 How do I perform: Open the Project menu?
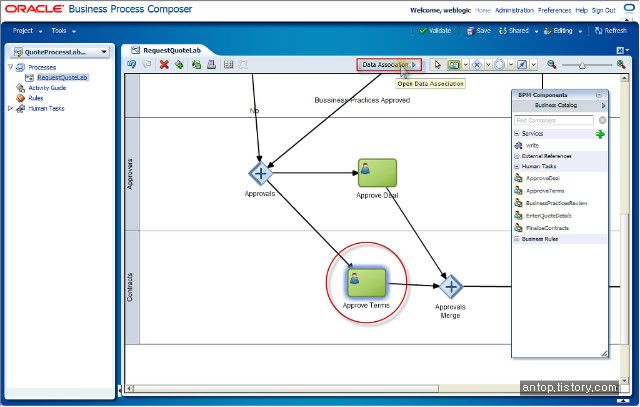[27, 31]
